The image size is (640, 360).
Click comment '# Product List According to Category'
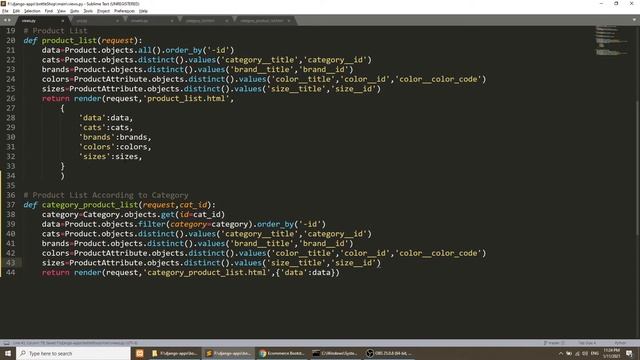click(x=106, y=195)
